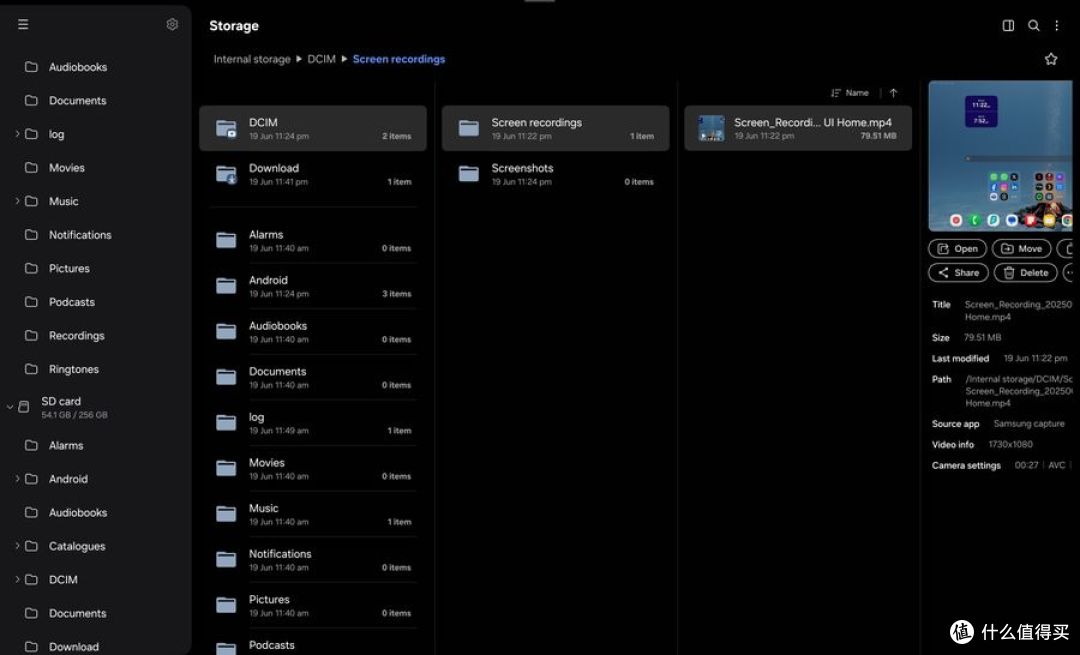
Task: Open the sidebar settings gear
Action: click(x=172, y=25)
